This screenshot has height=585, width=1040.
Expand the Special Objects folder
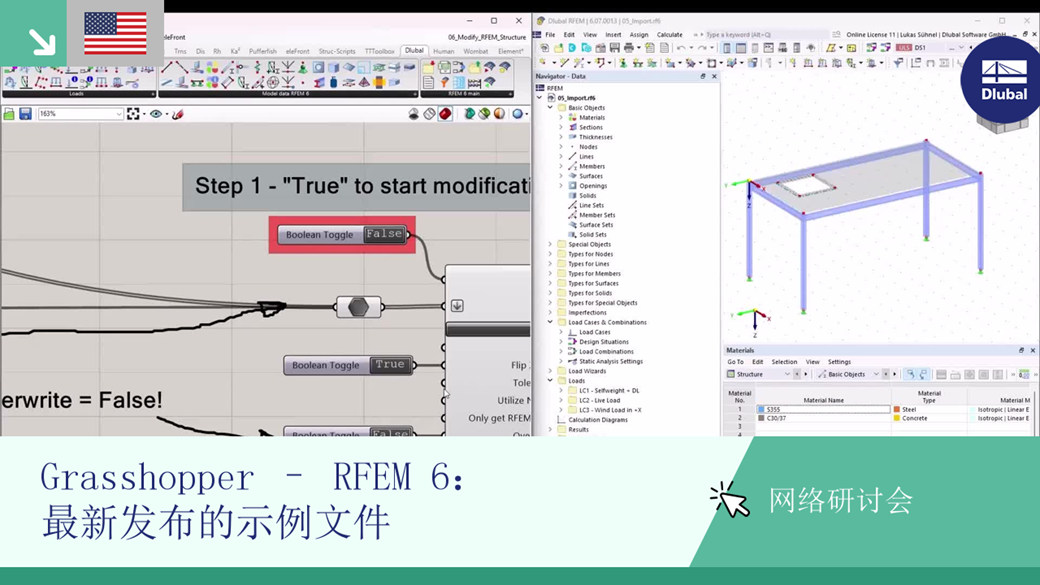pyautogui.click(x=550, y=244)
